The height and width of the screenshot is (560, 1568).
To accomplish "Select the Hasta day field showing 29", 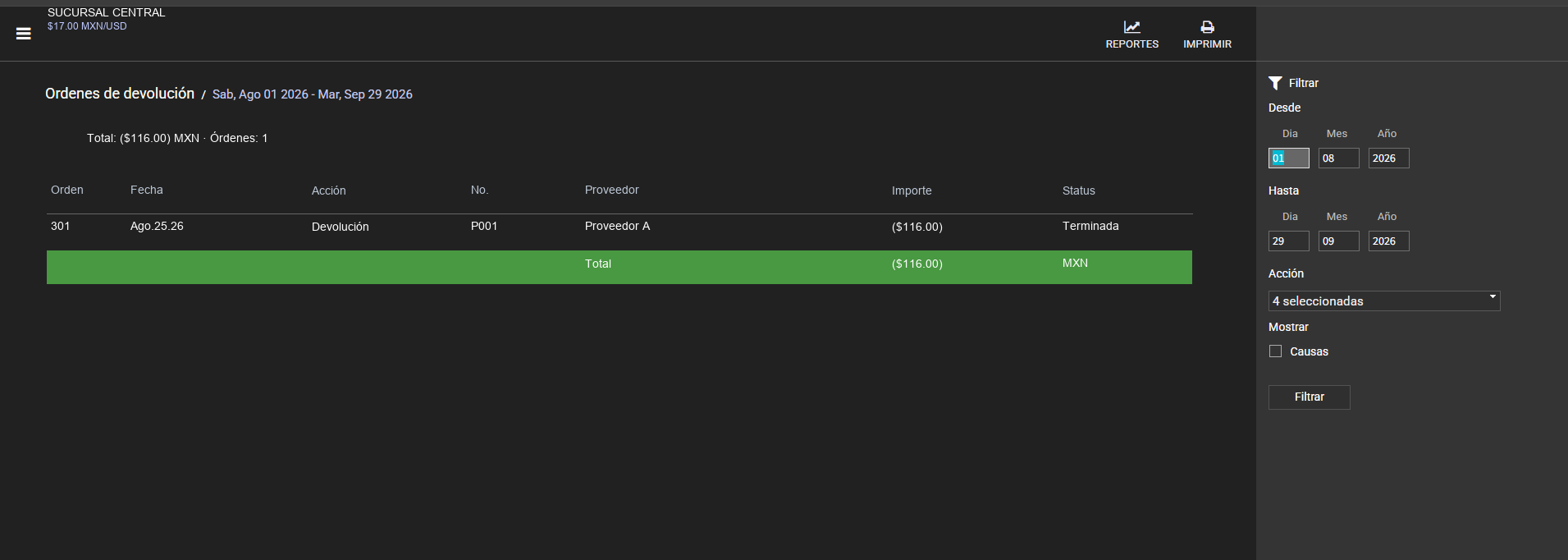I will tap(1288, 241).
